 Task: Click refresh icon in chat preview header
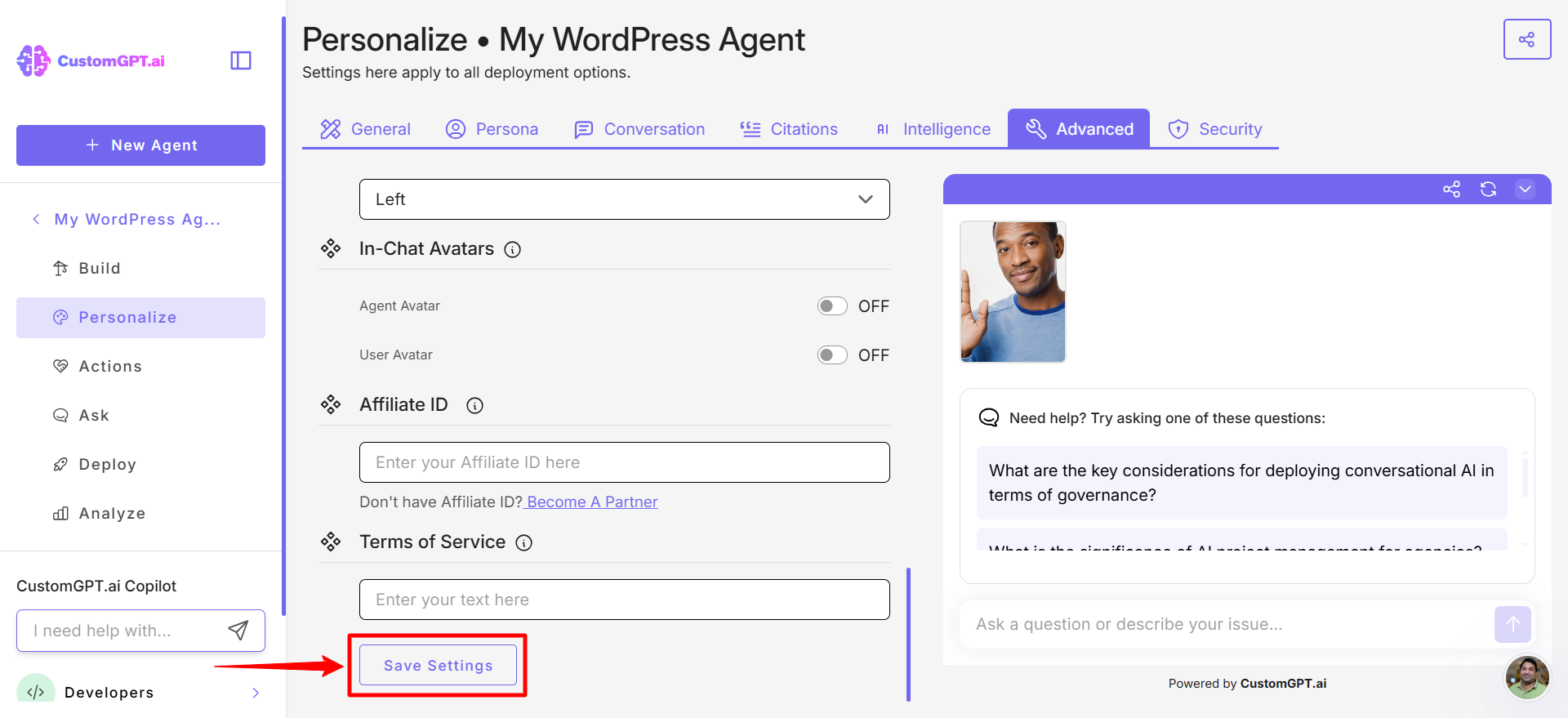(x=1488, y=190)
